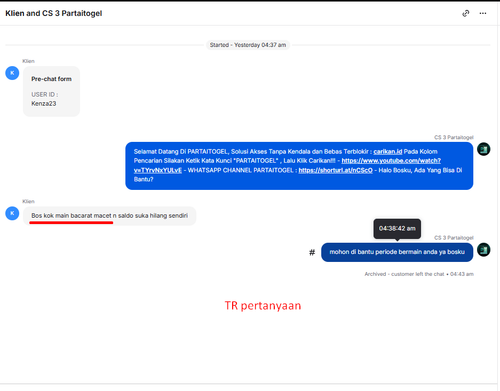Click the hash symbol beside agent reply
Viewport: 500px width, 391px height.
312,252
